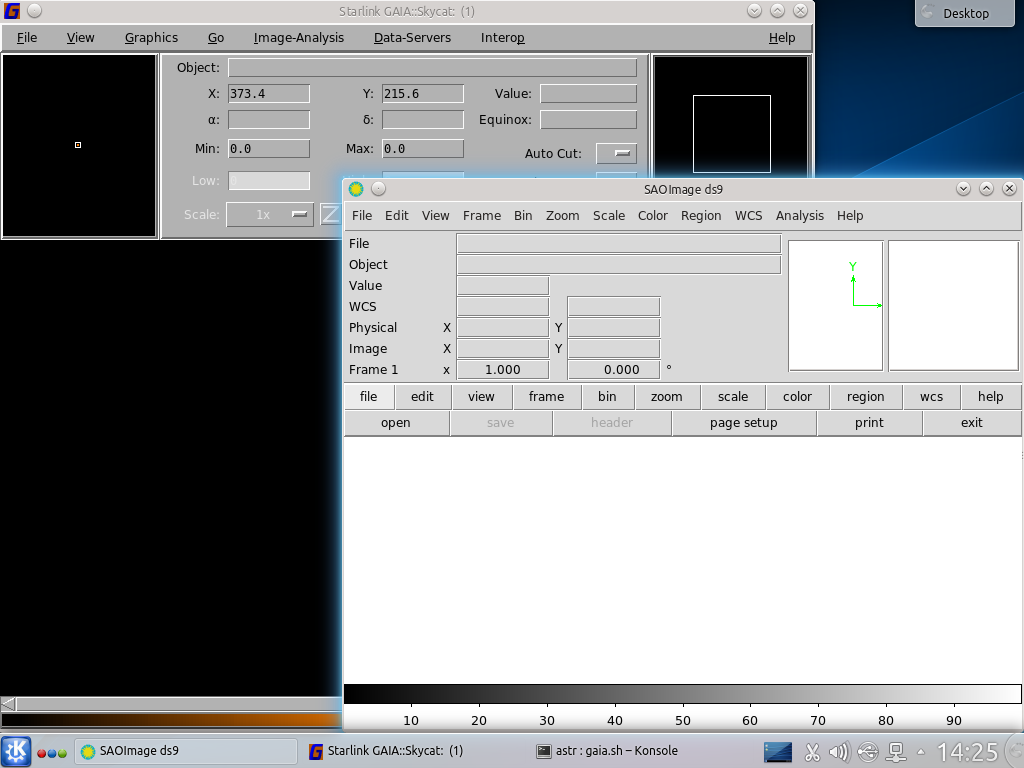Click ds9 'exit' button
The height and width of the screenshot is (768, 1024).
[x=972, y=423]
